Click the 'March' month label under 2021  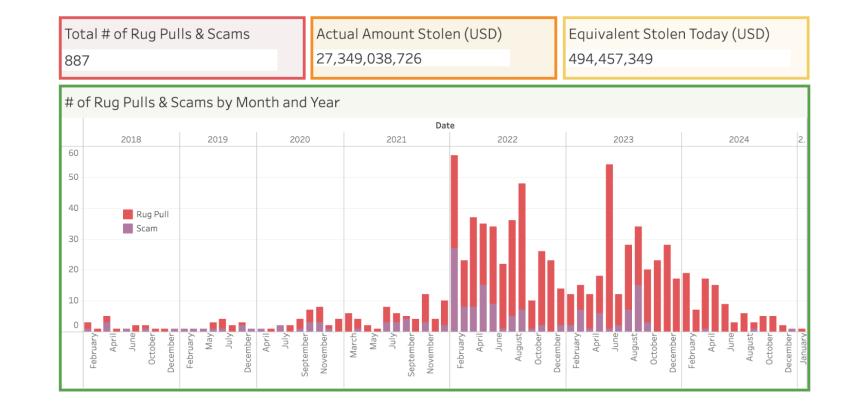(x=353, y=345)
